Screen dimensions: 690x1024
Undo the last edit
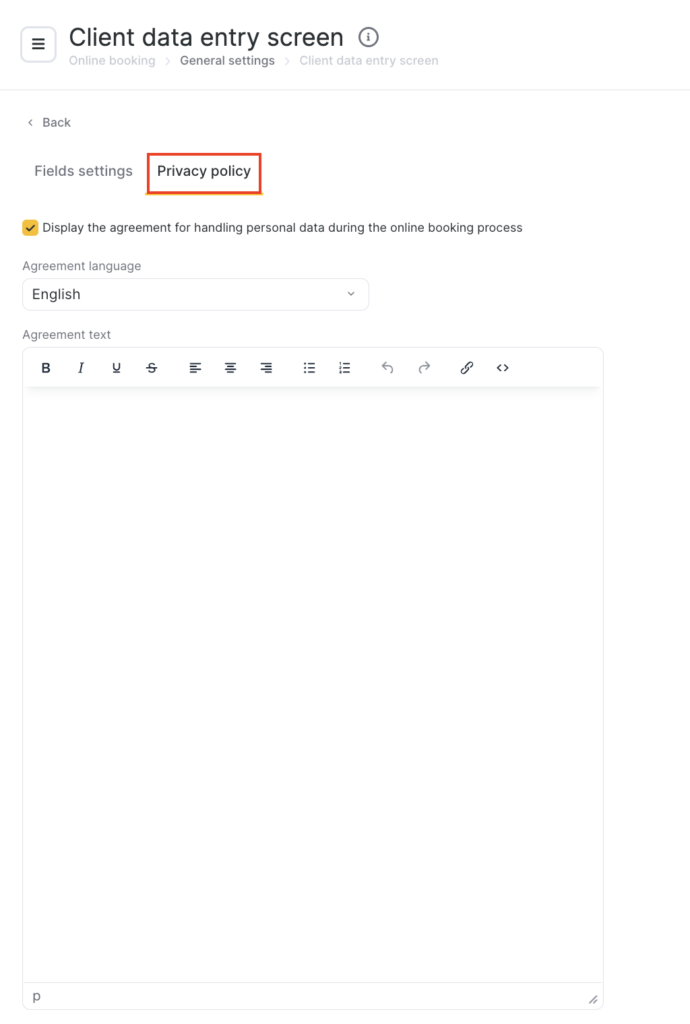click(388, 368)
